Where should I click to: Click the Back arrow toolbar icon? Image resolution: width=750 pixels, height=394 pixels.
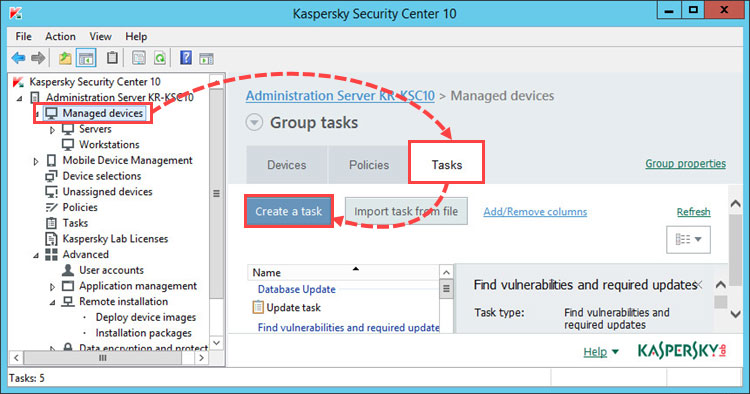[x=18, y=58]
